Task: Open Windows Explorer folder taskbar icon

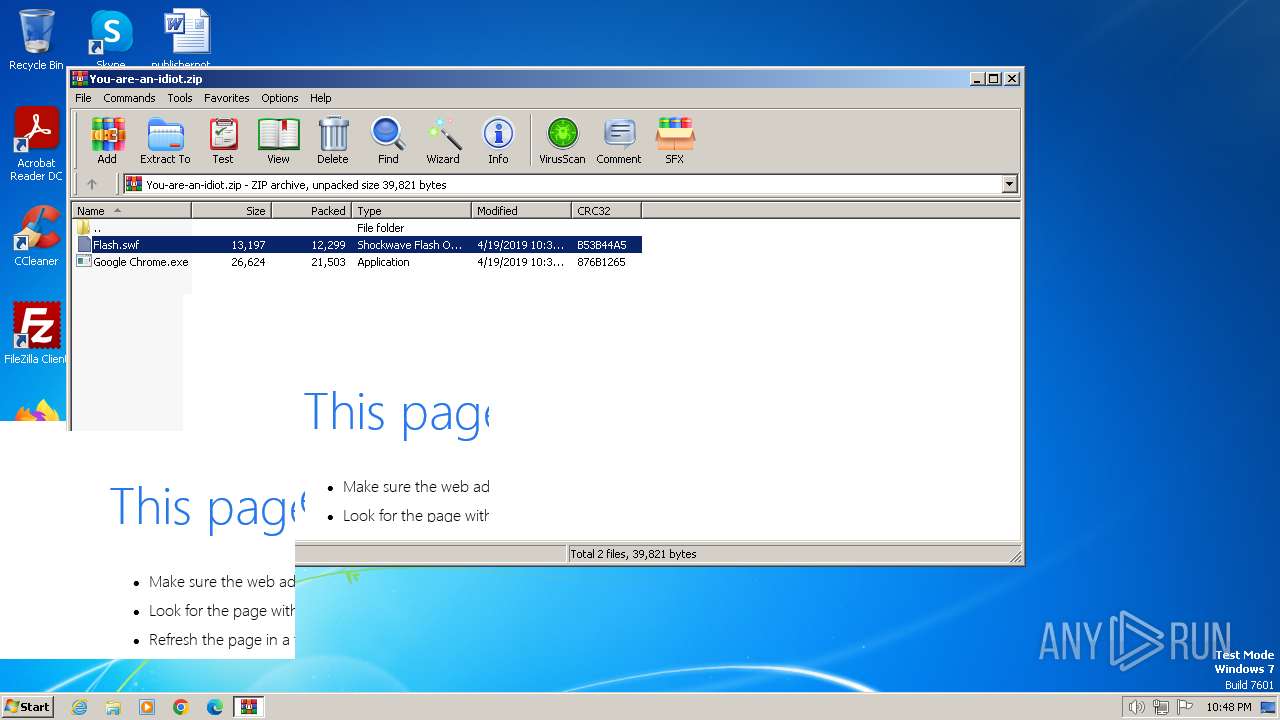Action: point(113,707)
